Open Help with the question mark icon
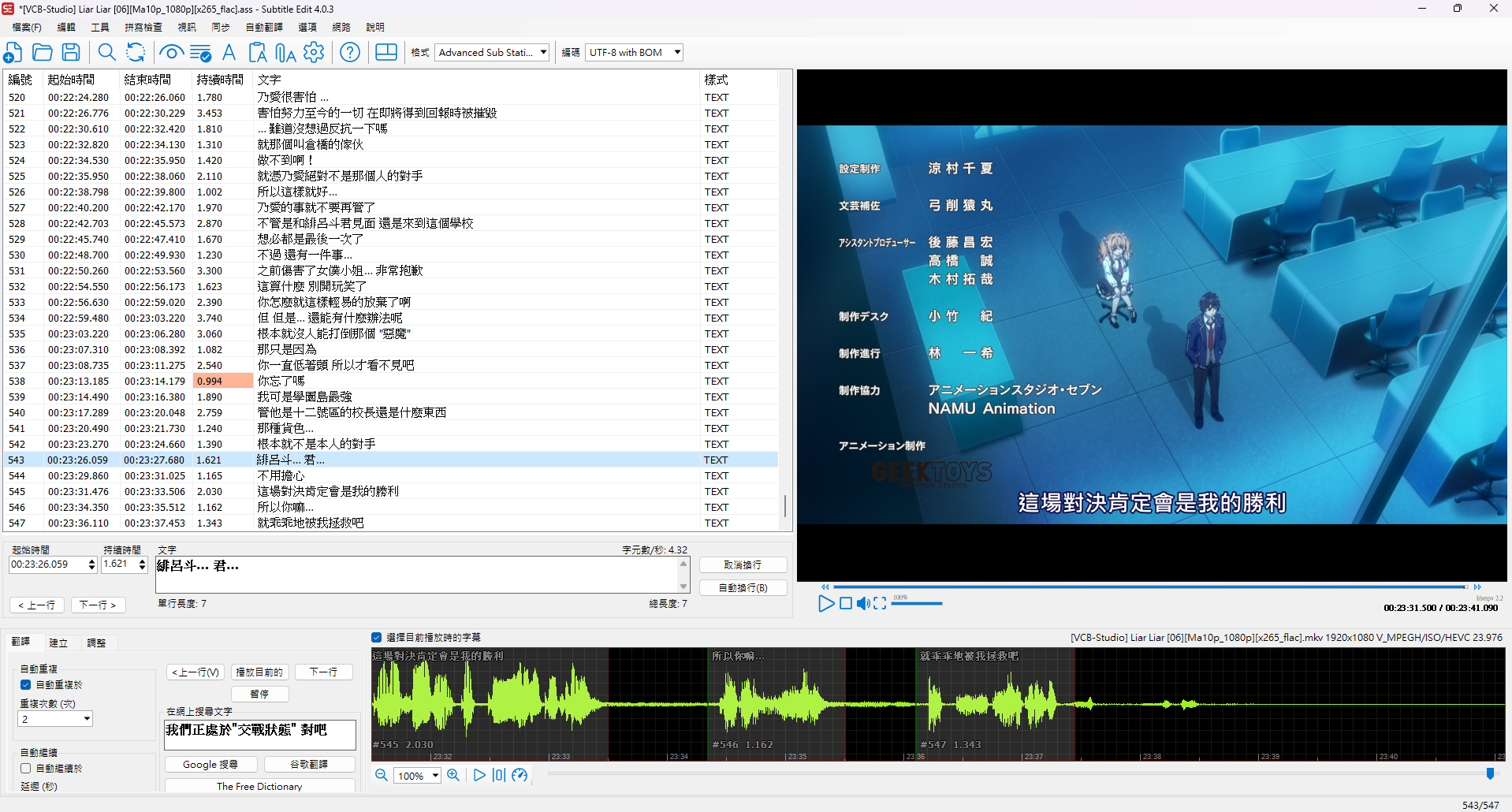 tap(350, 53)
